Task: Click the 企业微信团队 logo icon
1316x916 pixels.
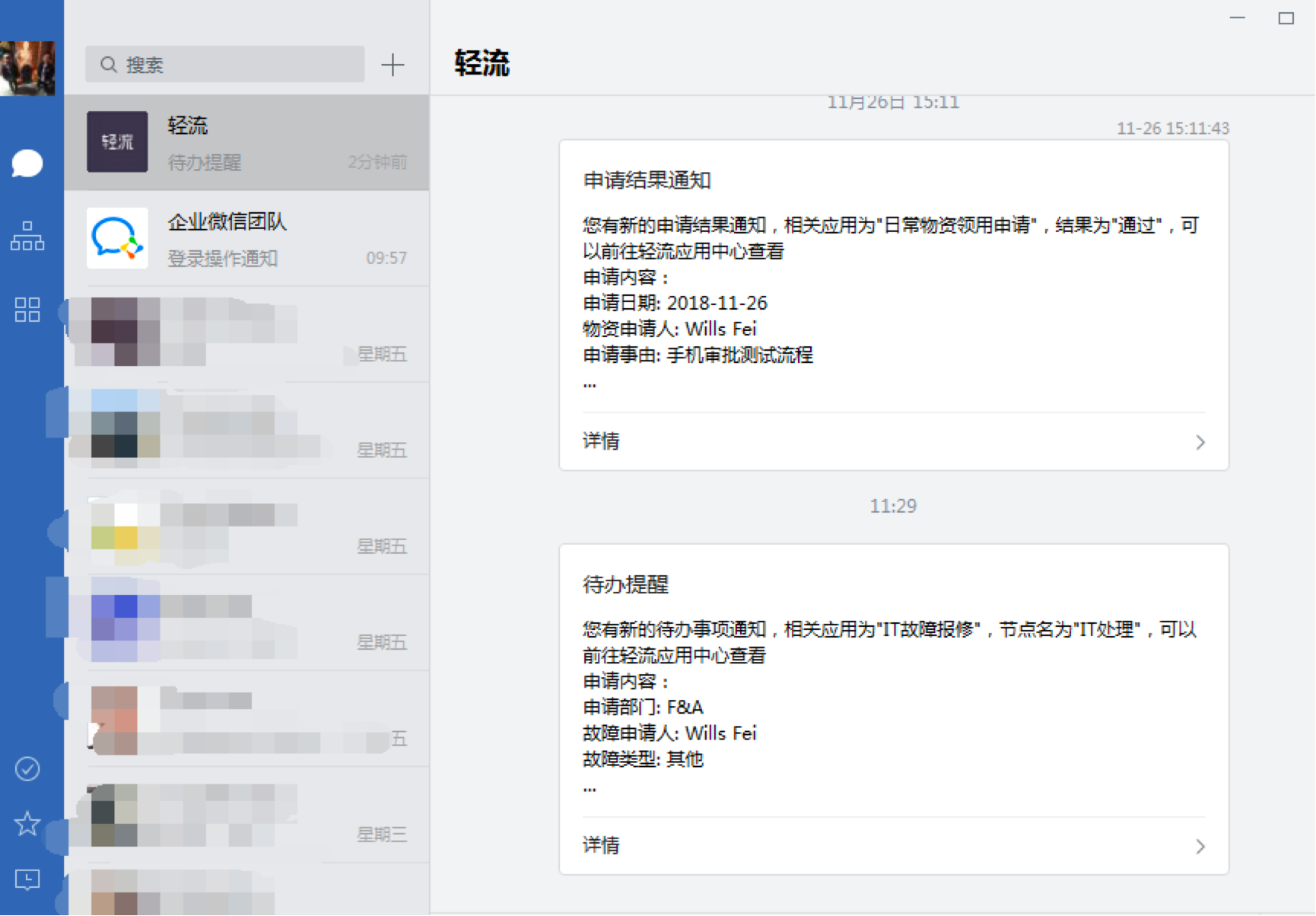Action: click(117, 238)
